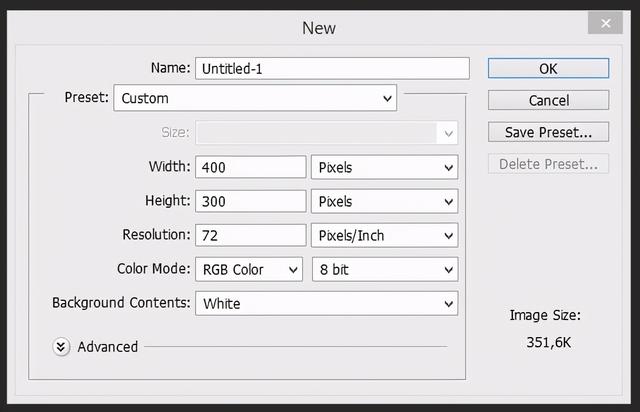
Task: Open the Pixels/Inch resolution units dropdown
Action: pos(384,235)
